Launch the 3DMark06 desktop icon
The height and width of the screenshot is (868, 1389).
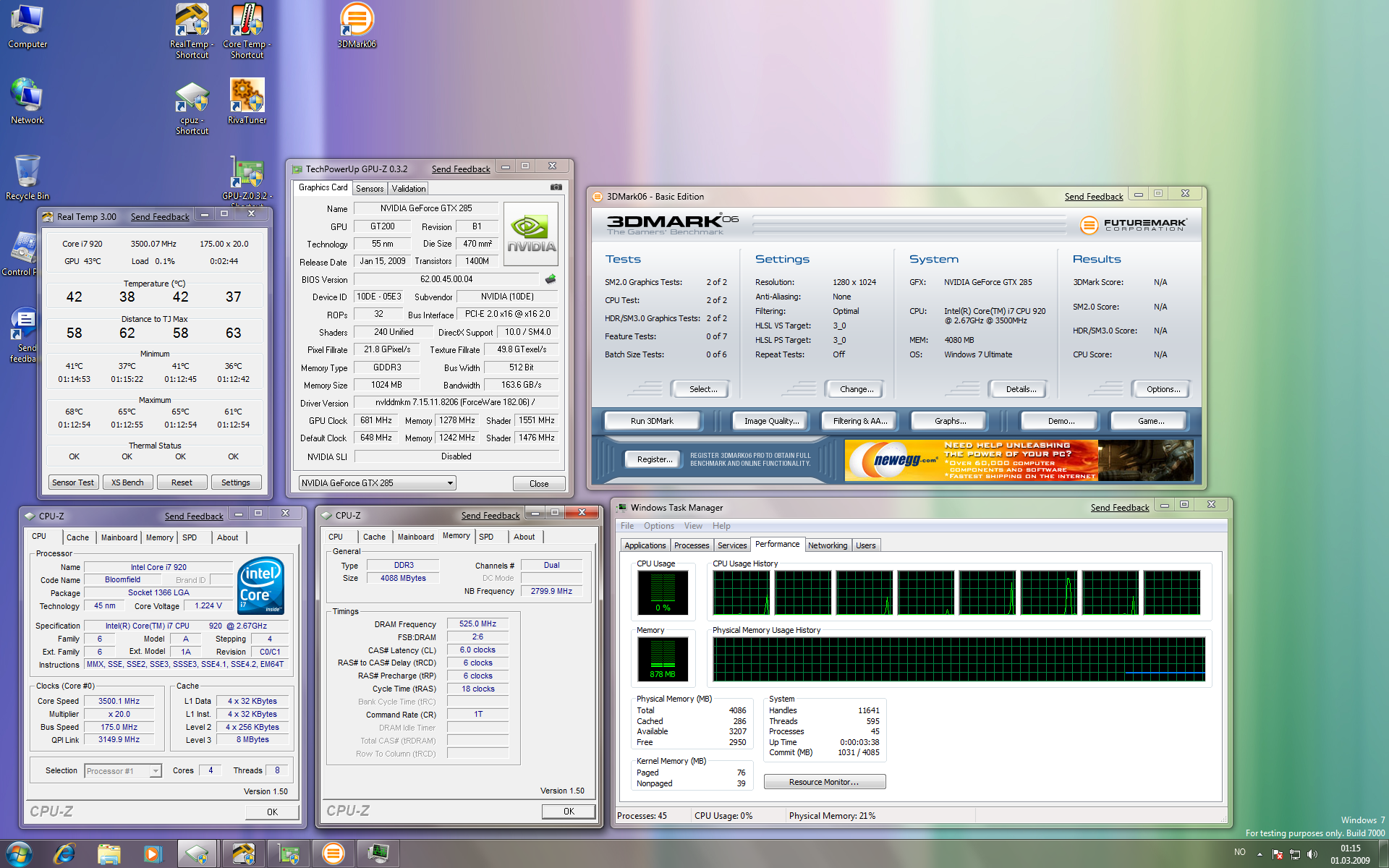click(357, 25)
